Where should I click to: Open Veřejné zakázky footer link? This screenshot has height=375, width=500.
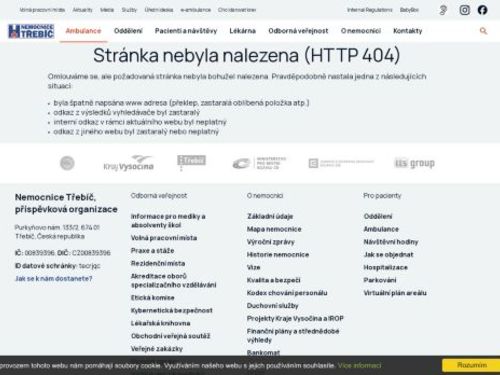click(157, 349)
